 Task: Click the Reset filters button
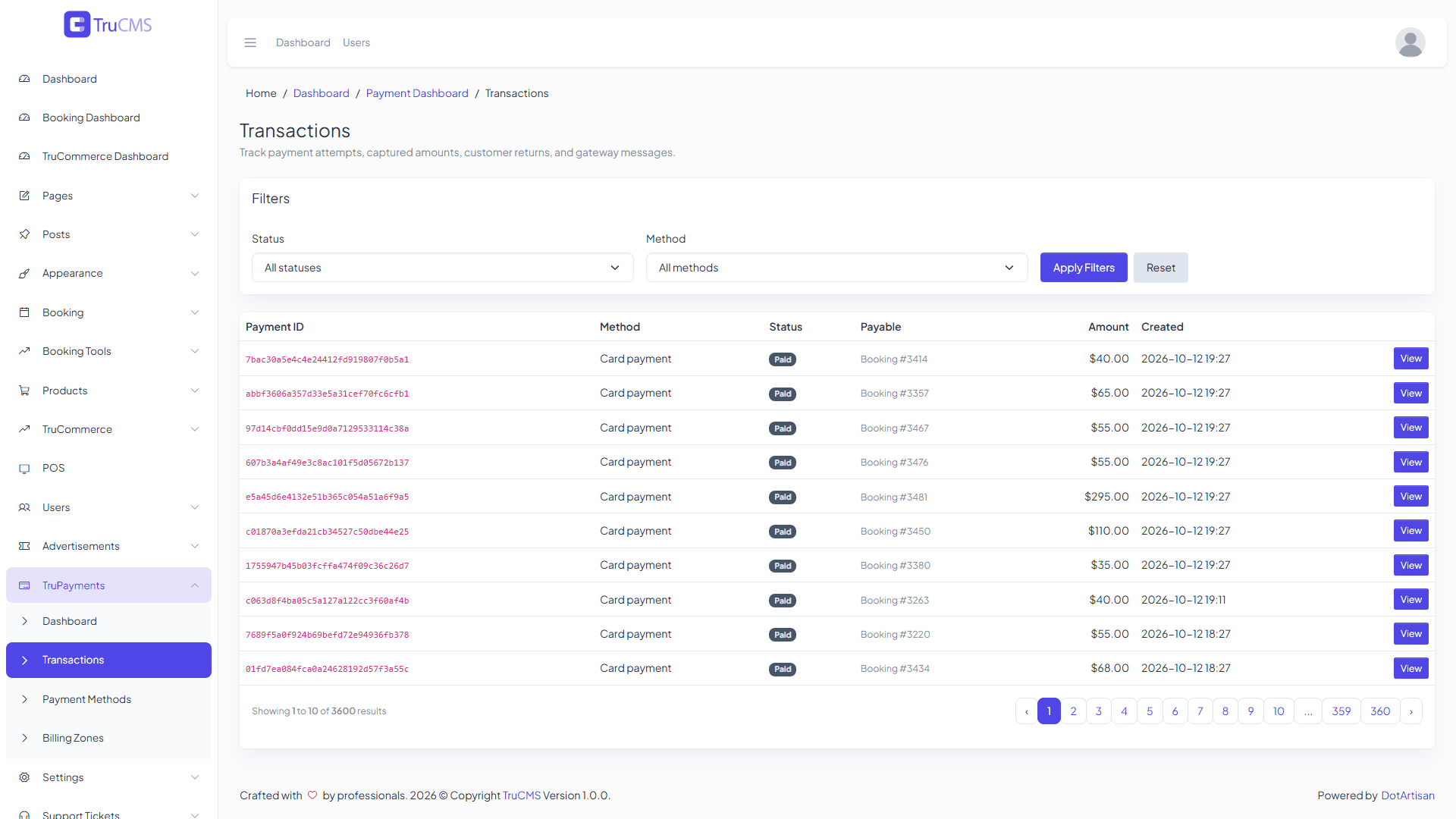(x=1160, y=268)
